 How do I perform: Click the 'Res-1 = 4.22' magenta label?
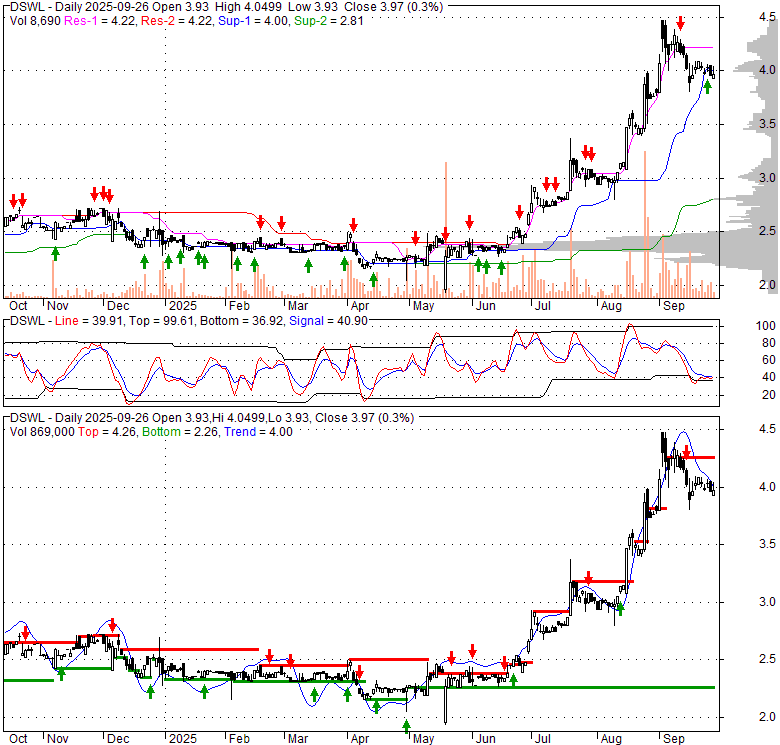click(x=99, y=21)
